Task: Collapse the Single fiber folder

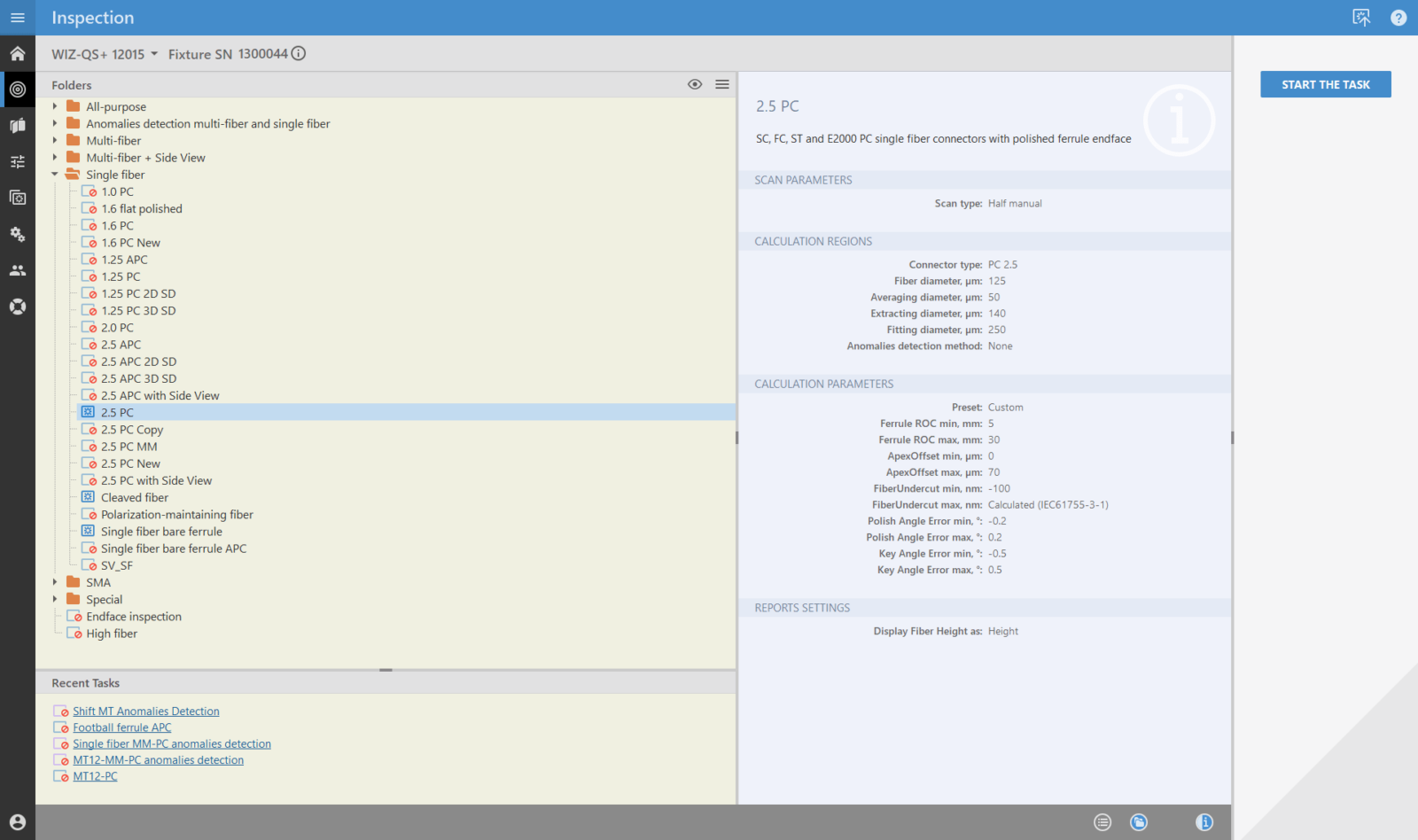Action: tap(55, 175)
